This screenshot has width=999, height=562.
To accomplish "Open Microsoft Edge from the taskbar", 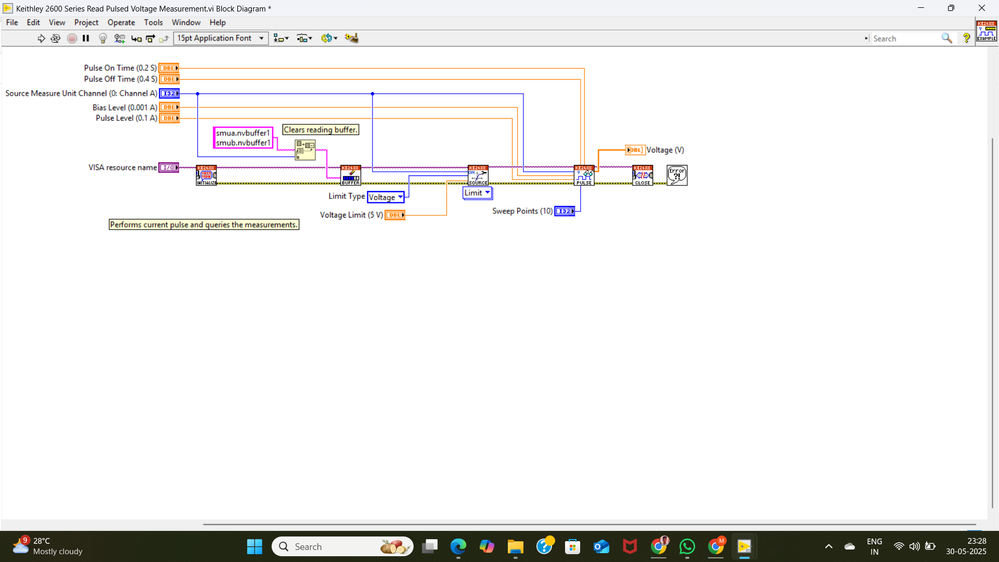I will pos(458,547).
